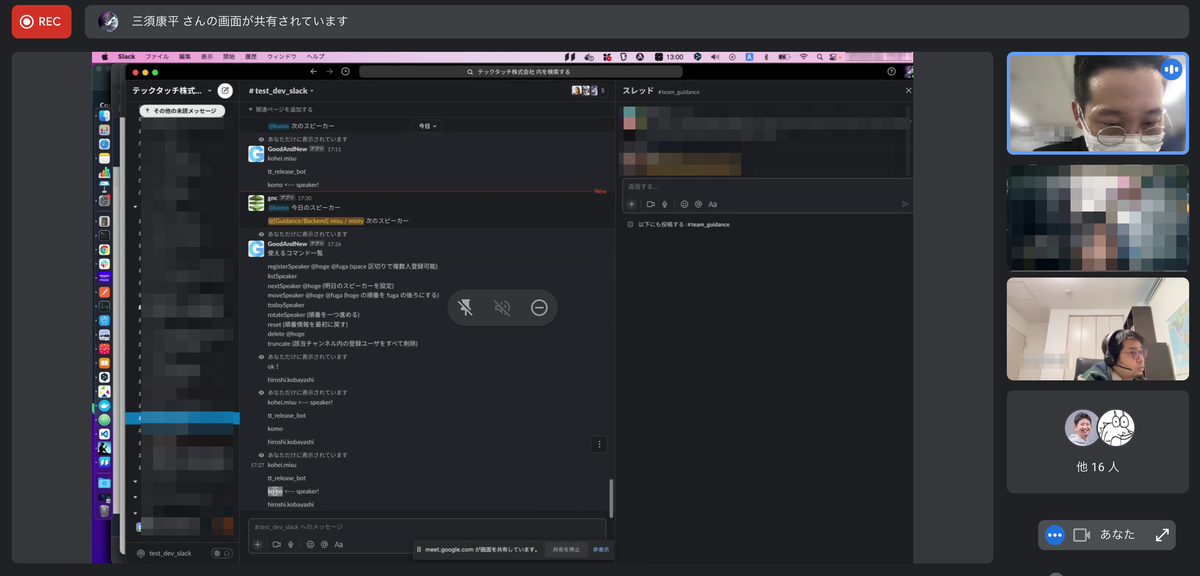The width and height of the screenshot is (1200, 576).
Task: Click the text kohei.misu <--- speaker!
Action: click(300, 402)
